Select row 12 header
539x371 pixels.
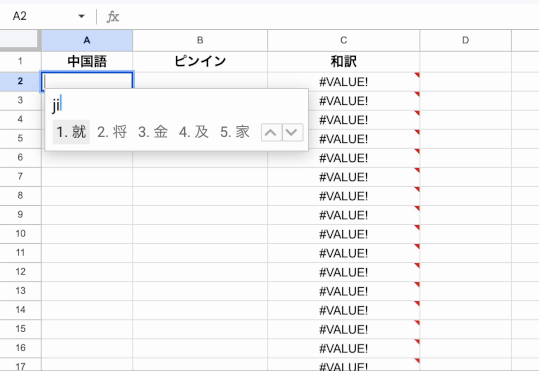(20, 272)
